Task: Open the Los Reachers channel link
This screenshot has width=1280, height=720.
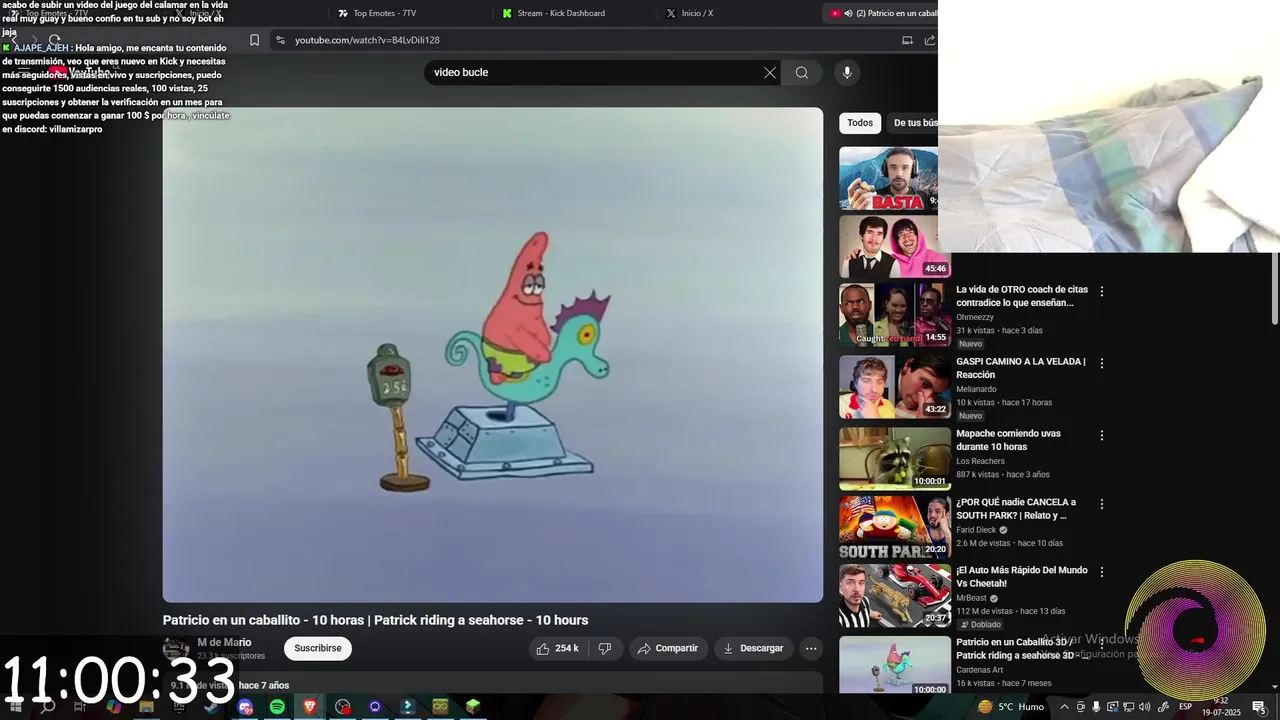Action: tap(980, 461)
